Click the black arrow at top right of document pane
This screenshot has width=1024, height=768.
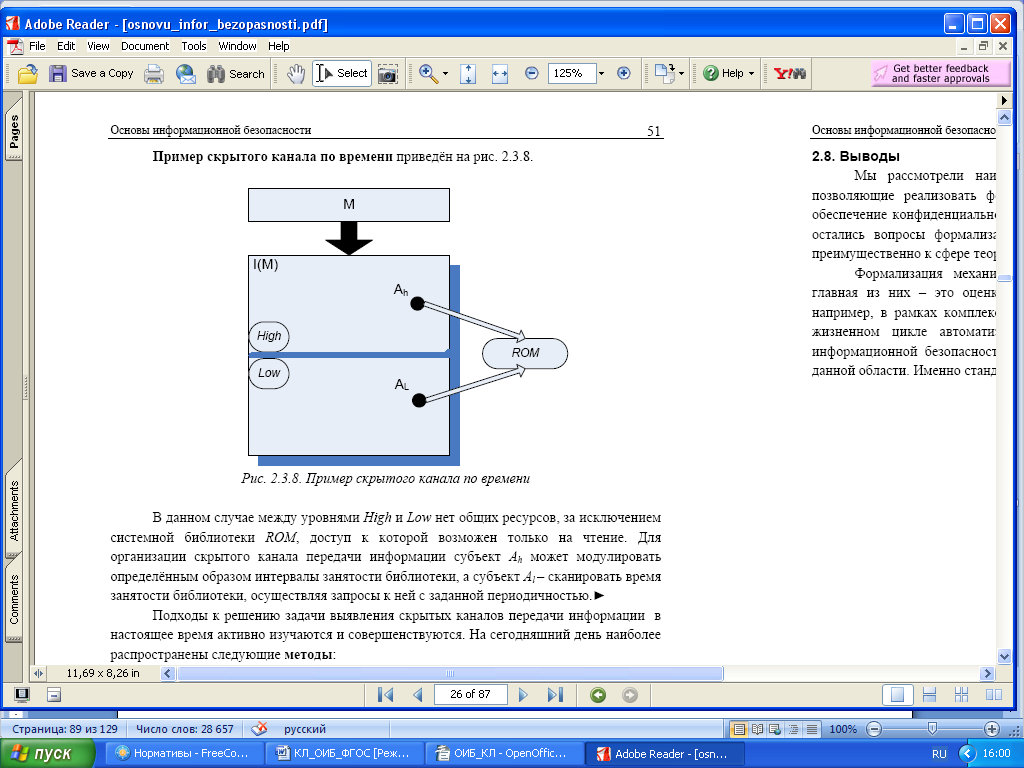(x=1004, y=101)
